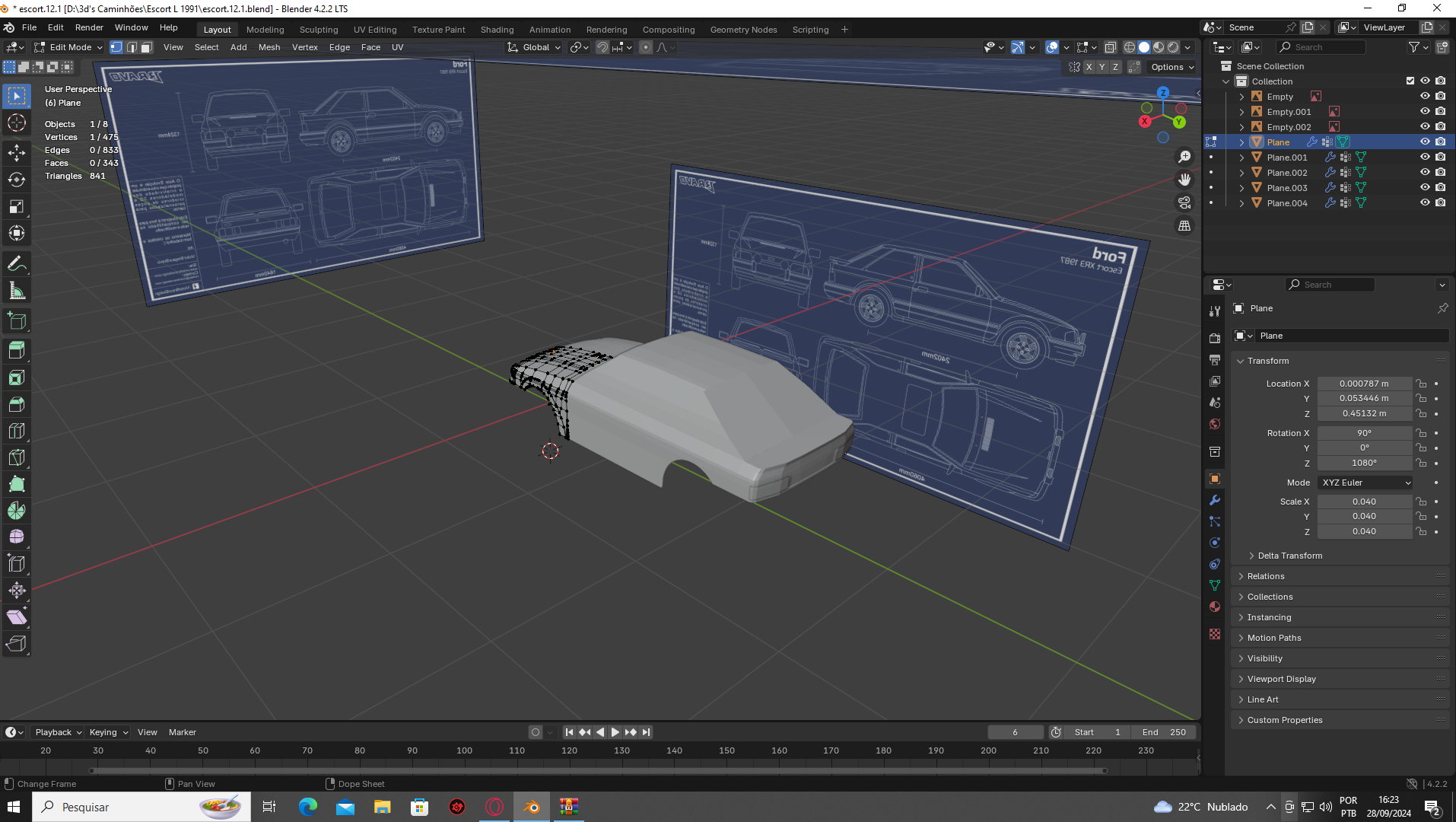
Task: Select the Move tool in left toolbar
Action: [17, 152]
